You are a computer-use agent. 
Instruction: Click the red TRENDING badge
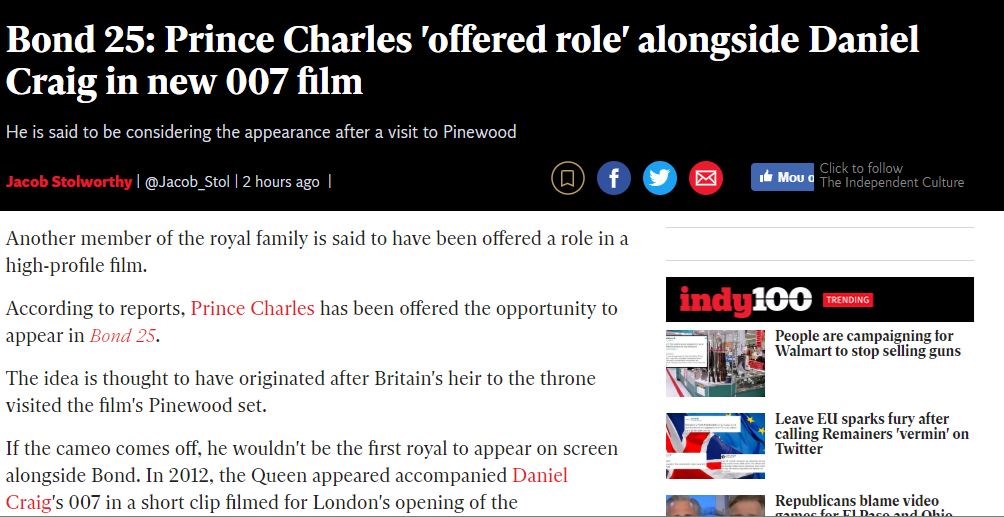847,299
